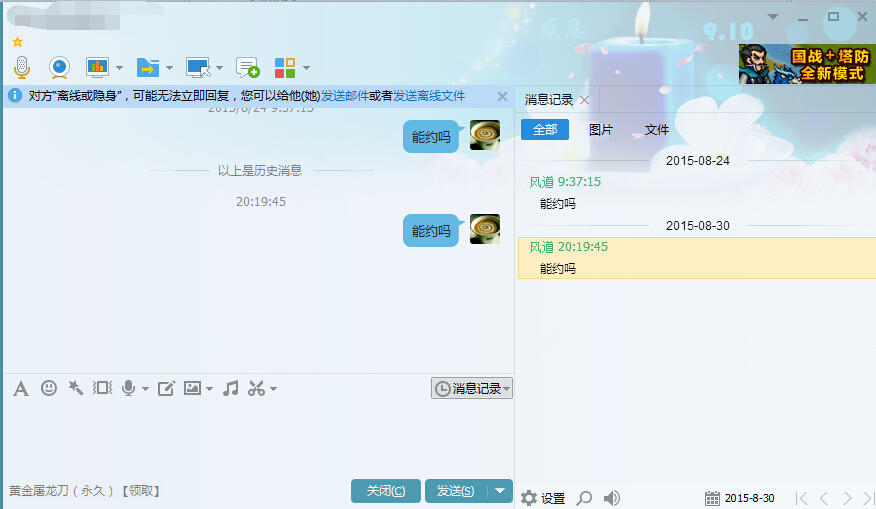The image size is (876, 509).
Task: Toggle the 消息记录 history panel button
Action: click(472, 388)
